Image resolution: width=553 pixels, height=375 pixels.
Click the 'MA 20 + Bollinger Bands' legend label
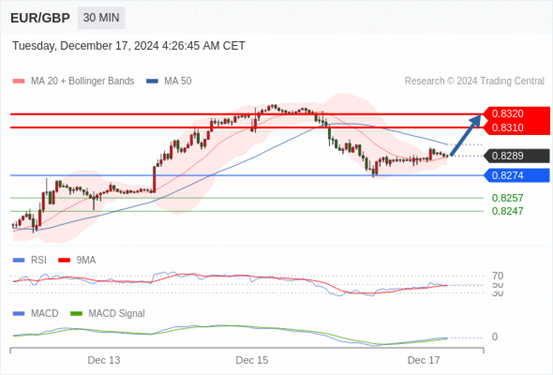83,81
